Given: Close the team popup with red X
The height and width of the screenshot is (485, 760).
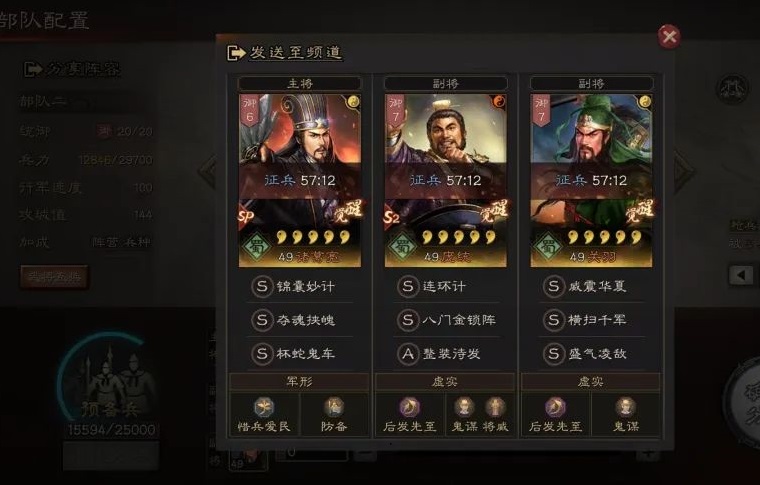Looking at the screenshot, I should click(x=669, y=36).
